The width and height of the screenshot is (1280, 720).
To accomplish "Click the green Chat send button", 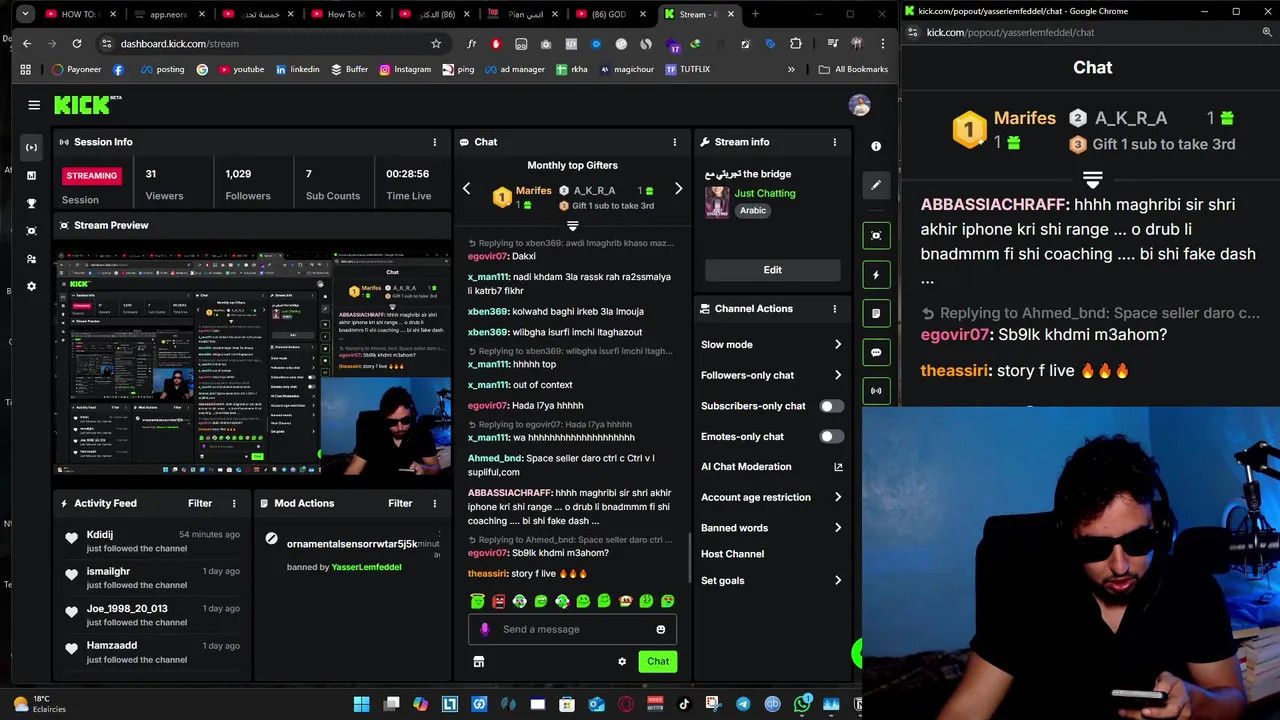I will click(x=658, y=661).
